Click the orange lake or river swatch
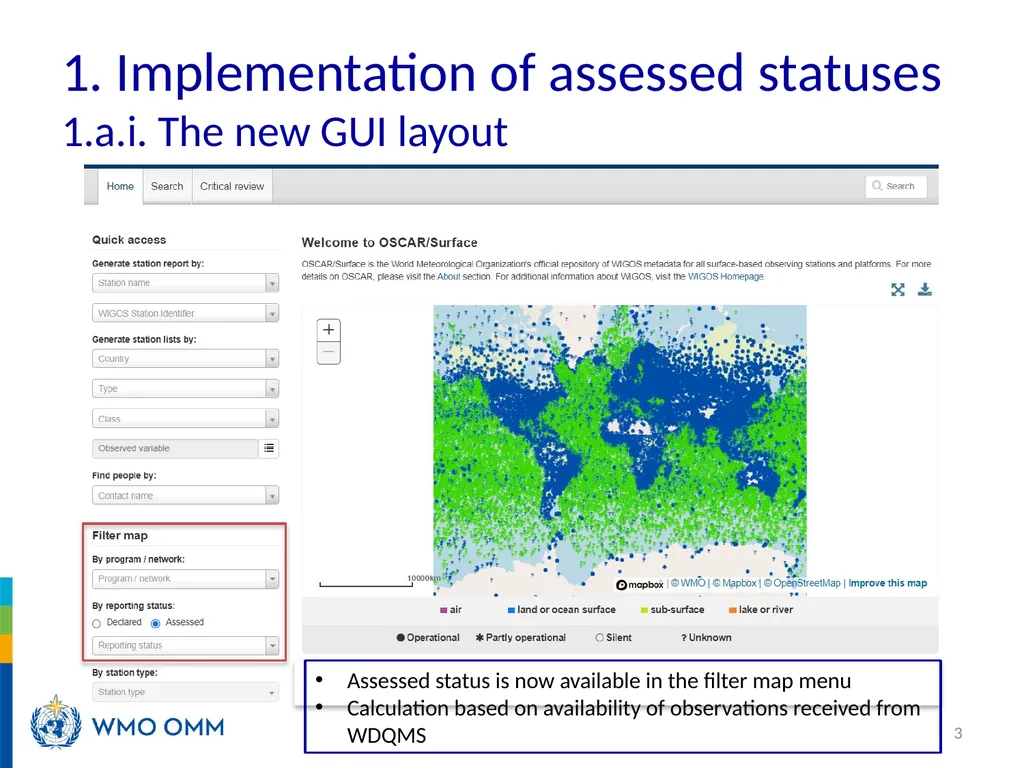The height and width of the screenshot is (768, 1024). (733, 610)
